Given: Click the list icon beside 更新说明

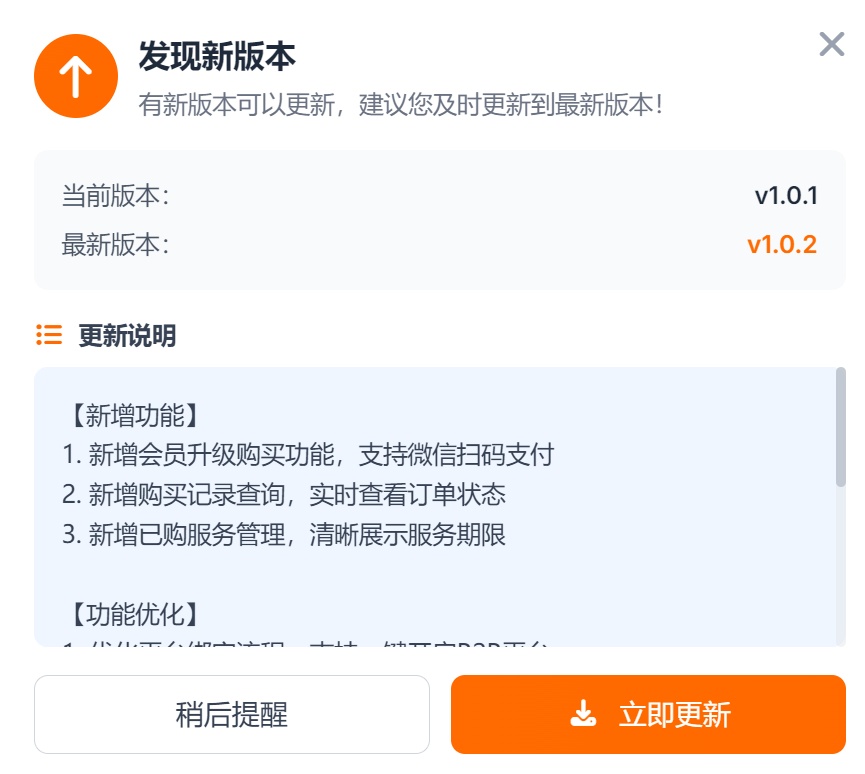Looking at the screenshot, I should point(49,335).
